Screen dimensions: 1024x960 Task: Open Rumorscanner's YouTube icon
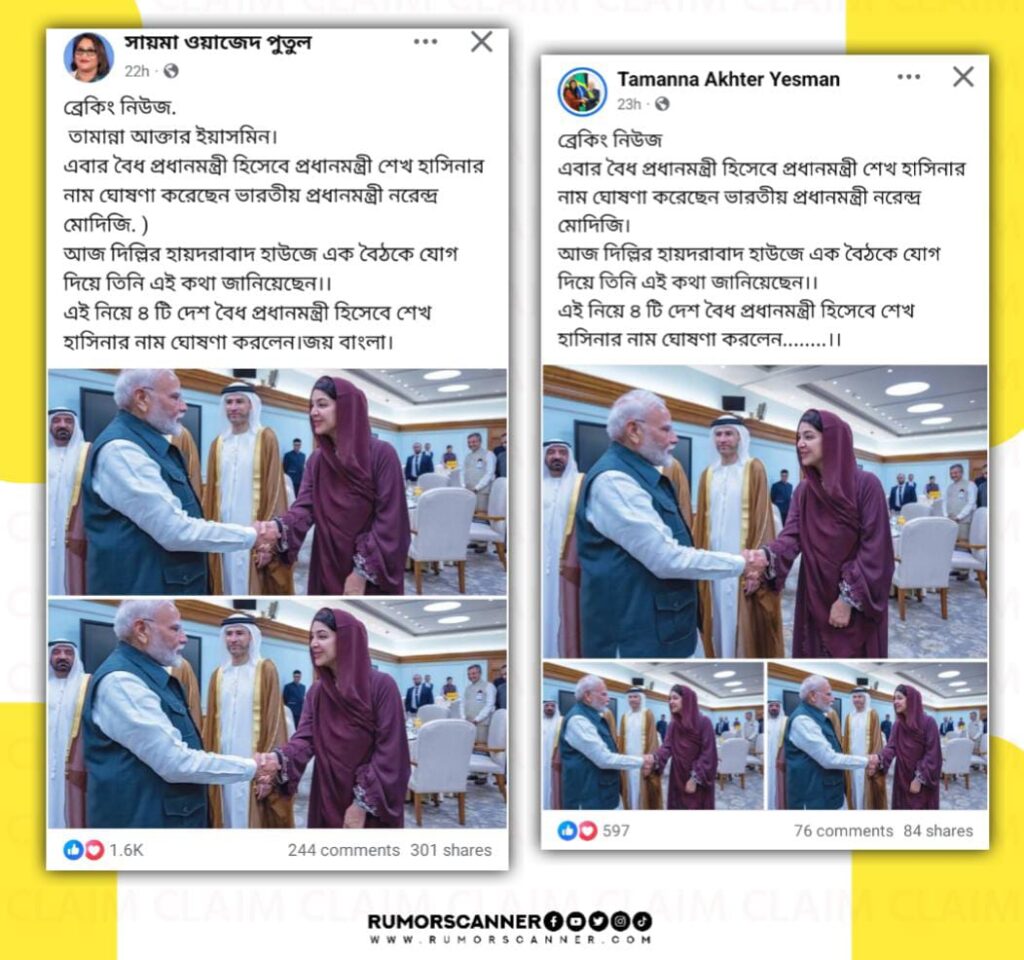576,921
